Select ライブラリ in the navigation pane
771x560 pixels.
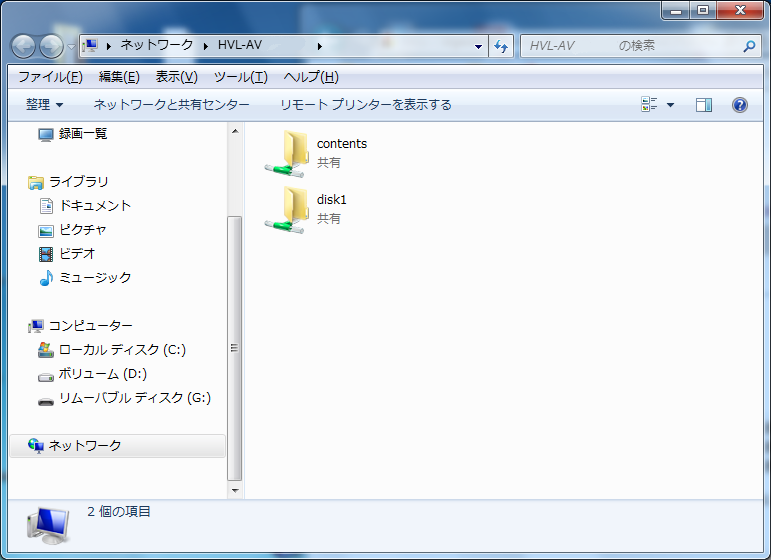coord(78,182)
